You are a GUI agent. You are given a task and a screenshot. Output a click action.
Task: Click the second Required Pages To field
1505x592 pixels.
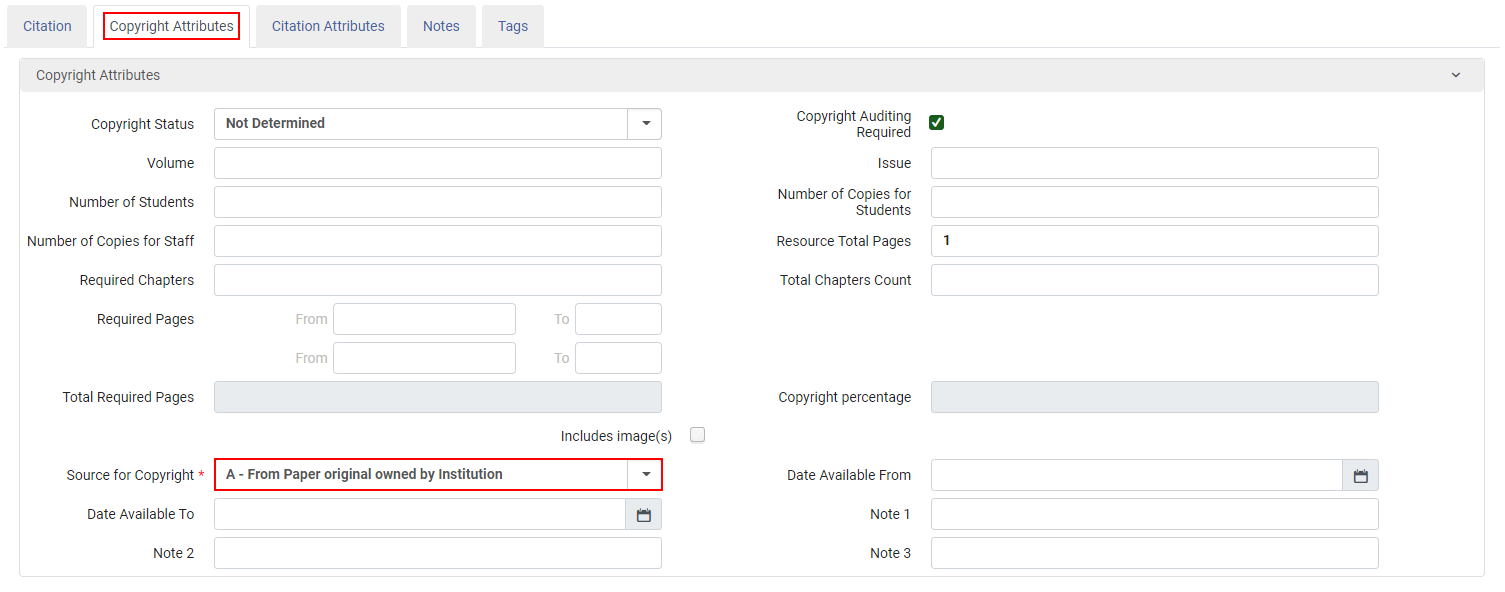pos(618,358)
